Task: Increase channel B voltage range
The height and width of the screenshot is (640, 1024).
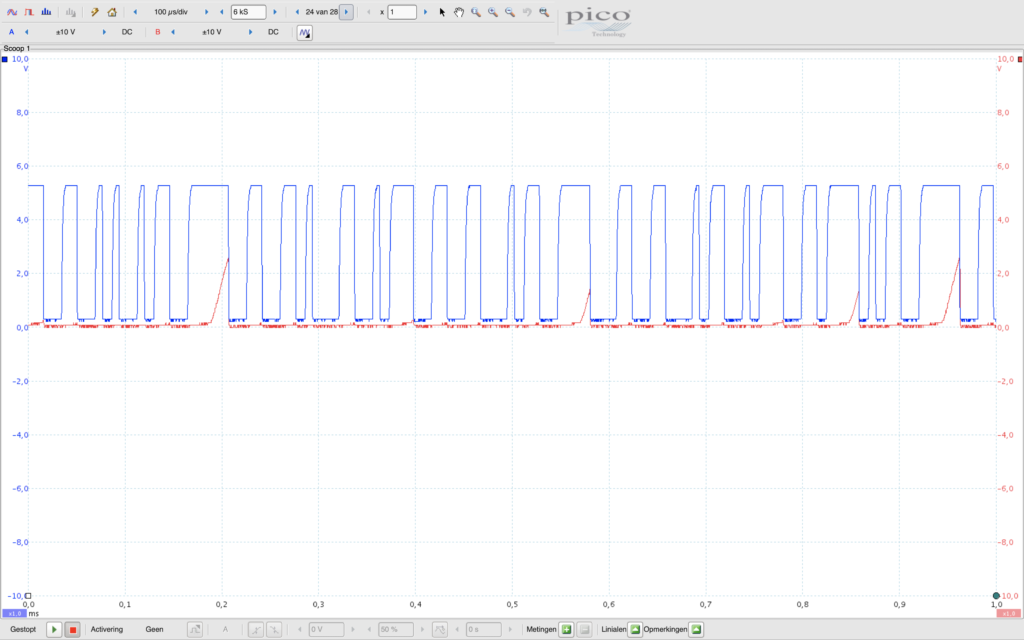Action: pos(250,32)
